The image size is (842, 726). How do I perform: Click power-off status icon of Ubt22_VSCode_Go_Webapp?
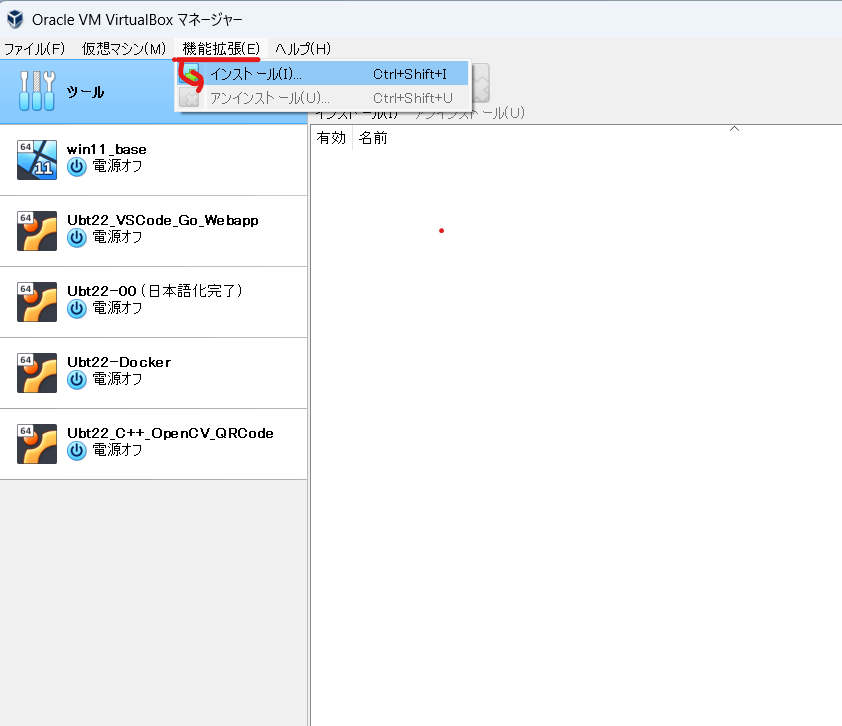77,238
